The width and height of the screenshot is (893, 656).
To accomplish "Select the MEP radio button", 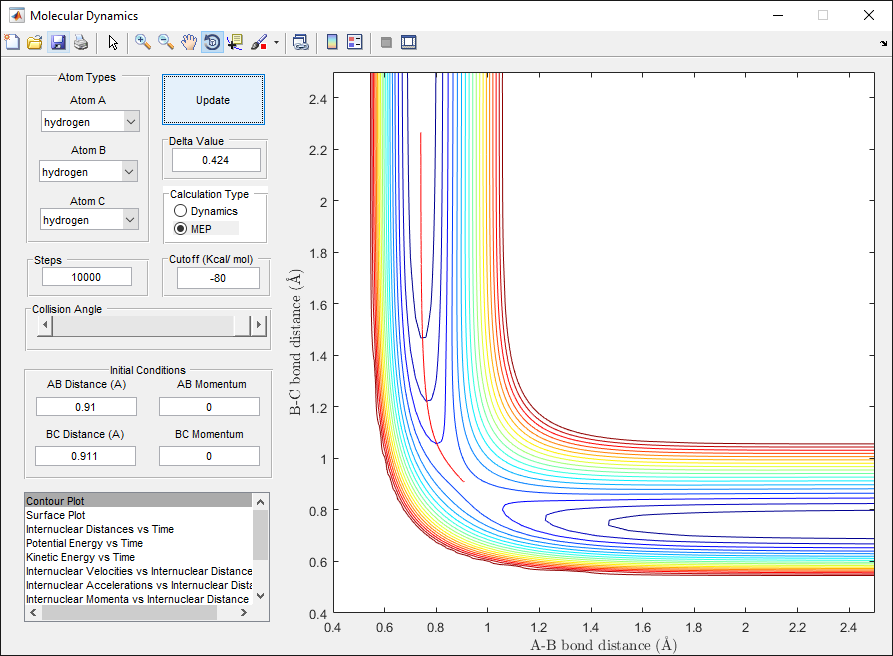I will pyautogui.click(x=181, y=228).
